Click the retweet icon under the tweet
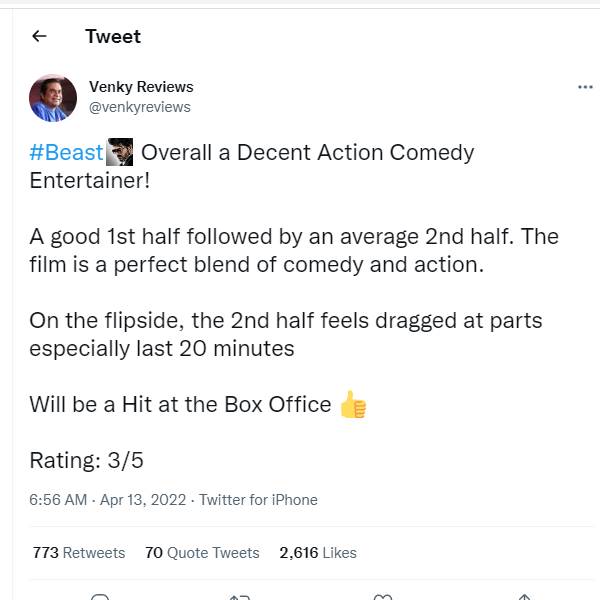Screen dimensions: 600x600 [240, 597]
